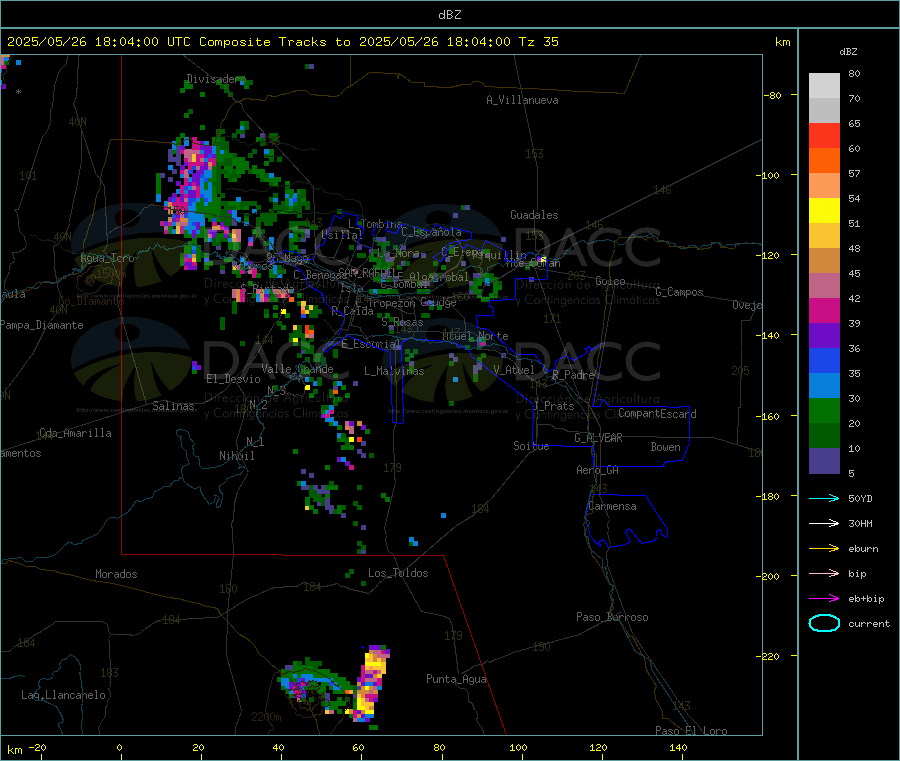900x761 pixels.
Task: Click the El_Desvio map label
Action: point(233,379)
